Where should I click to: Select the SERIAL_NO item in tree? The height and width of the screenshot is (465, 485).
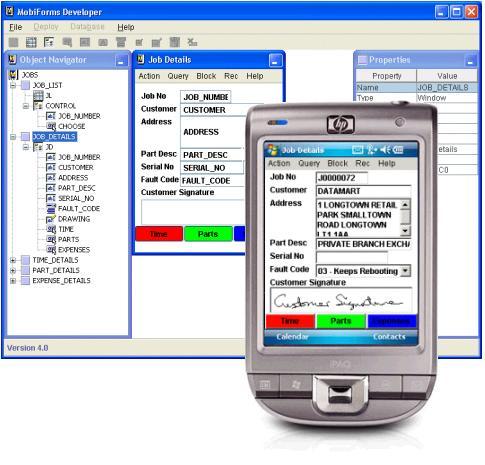click(x=76, y=198)
